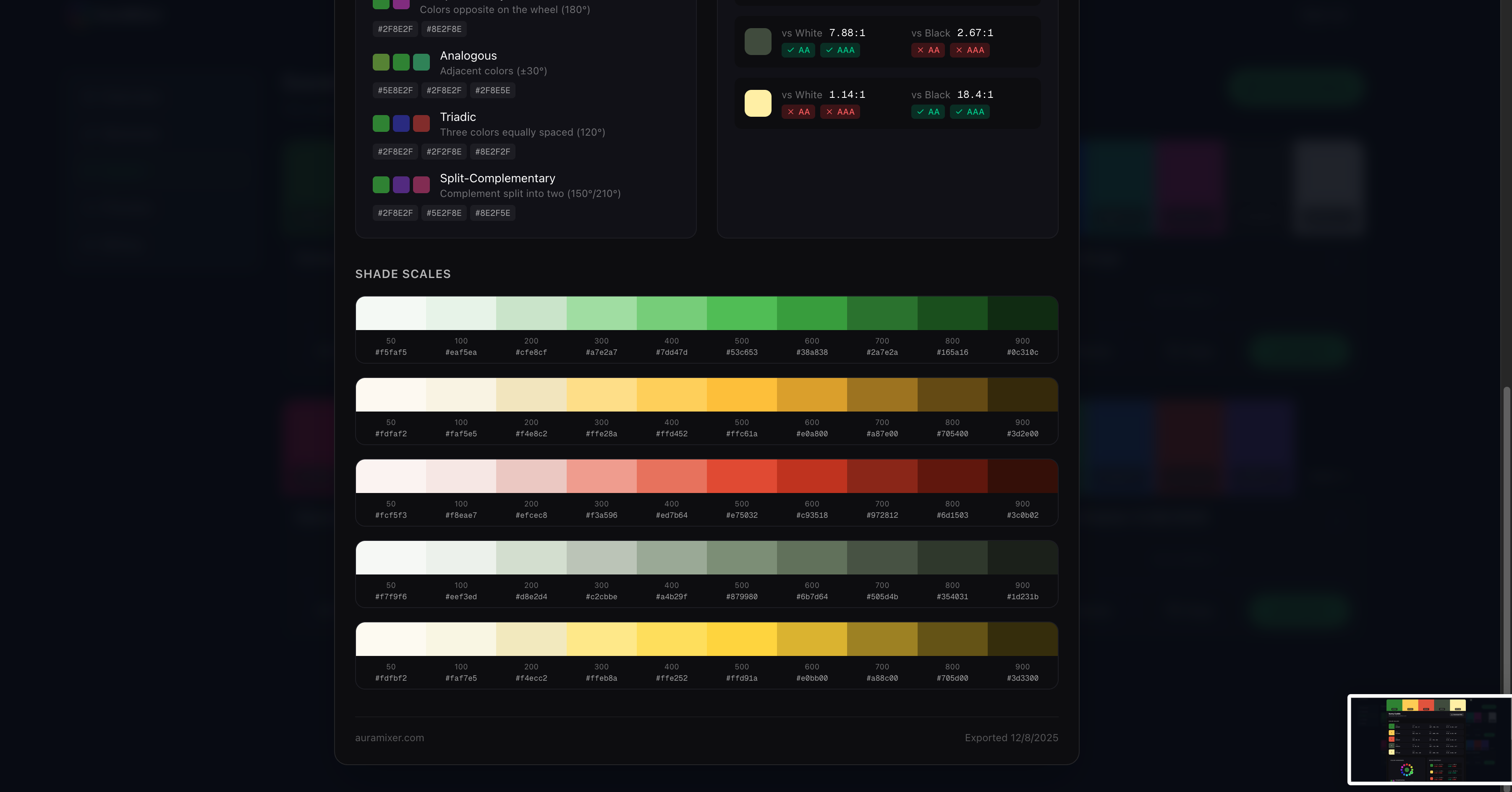
Task: Click the middle green Analogous swatch
Action: (401, 62)
